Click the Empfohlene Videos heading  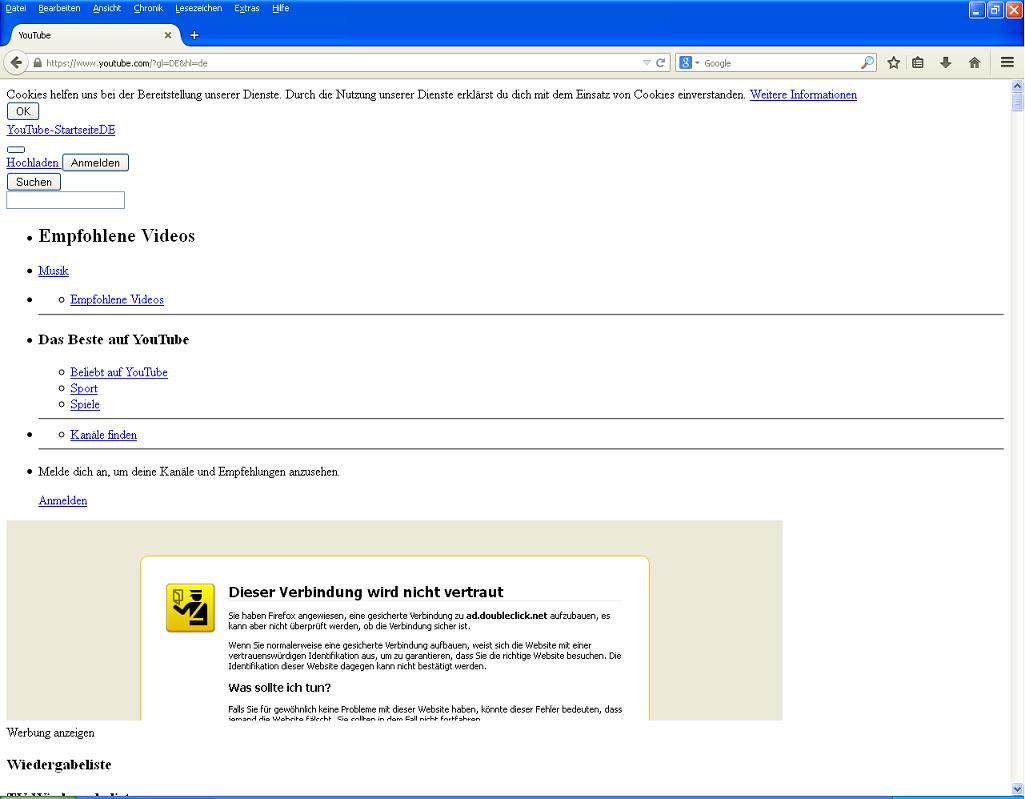[117, 236]
